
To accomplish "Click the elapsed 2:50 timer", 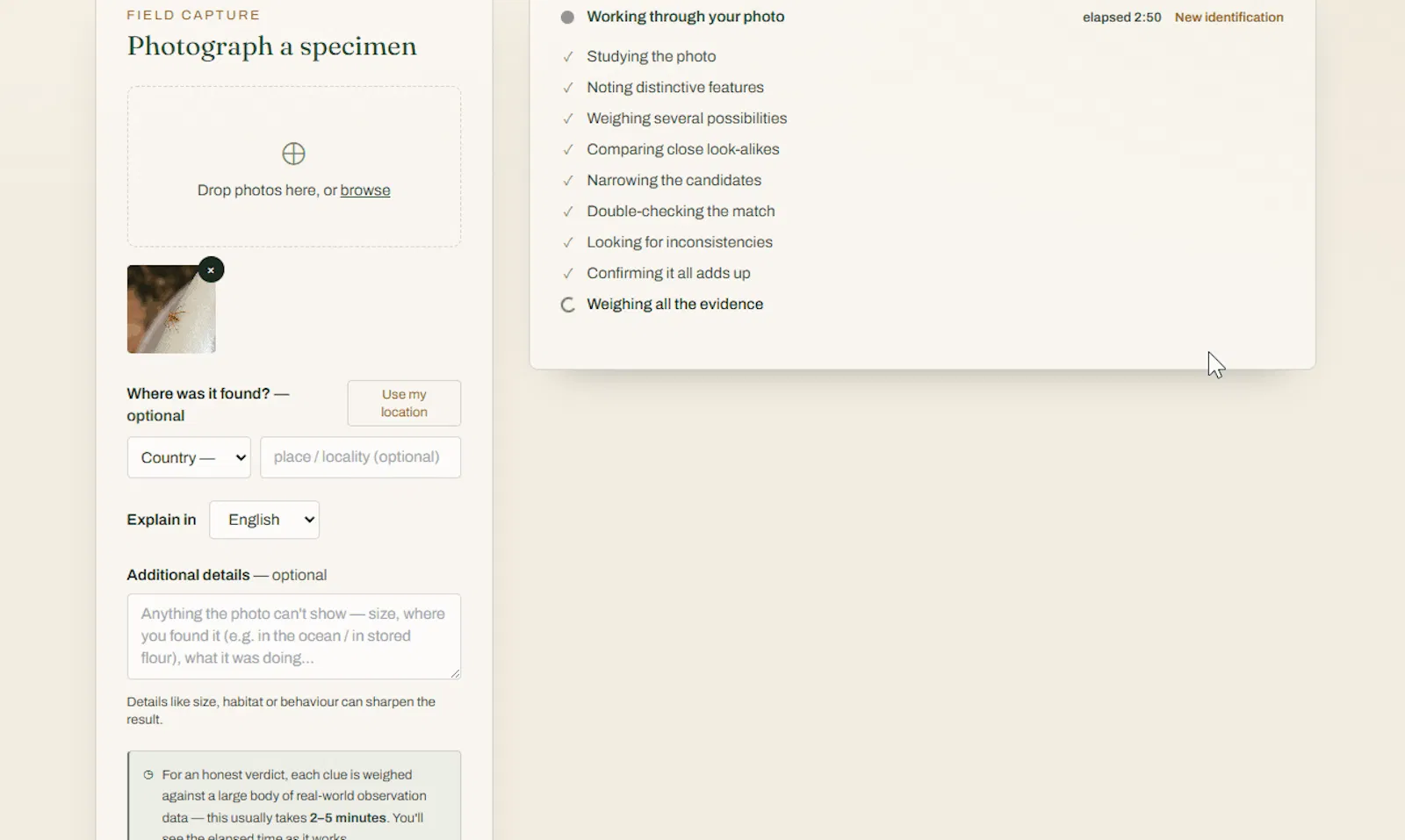I will 1121,18.
